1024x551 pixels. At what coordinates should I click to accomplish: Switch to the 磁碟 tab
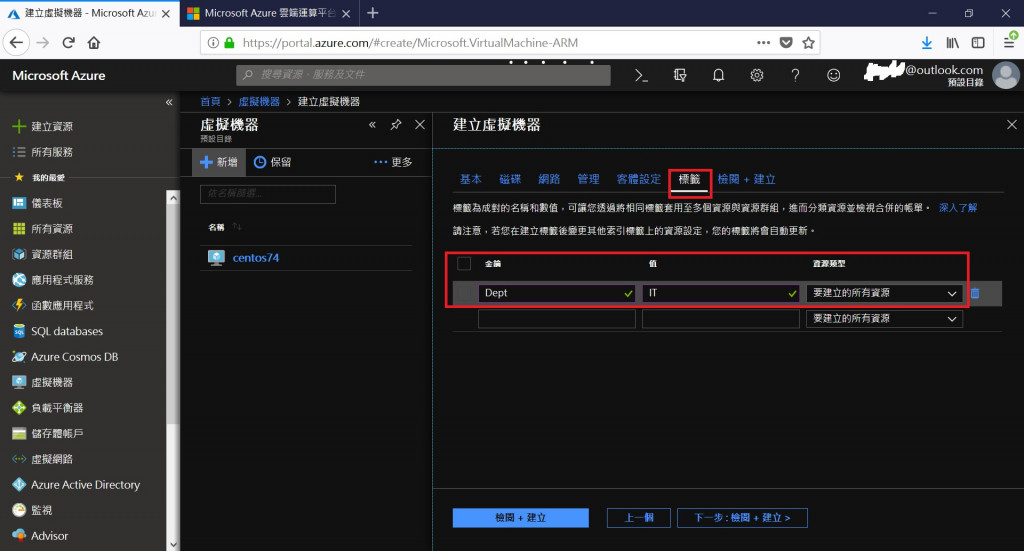click(x=510, y=179)
